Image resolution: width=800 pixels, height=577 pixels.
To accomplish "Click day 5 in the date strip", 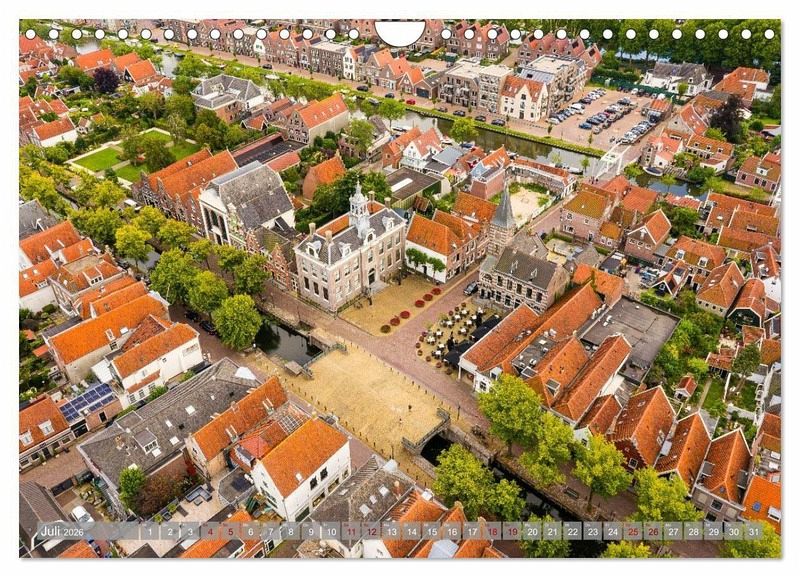I will coord(231,531).
